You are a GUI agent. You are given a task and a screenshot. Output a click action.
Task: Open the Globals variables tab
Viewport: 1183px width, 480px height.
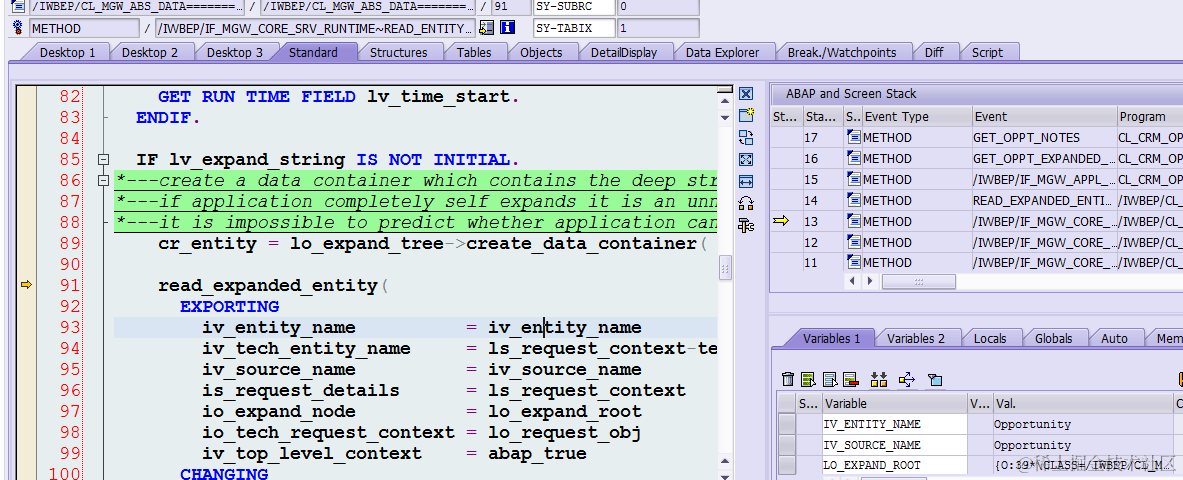[1056, 338]
